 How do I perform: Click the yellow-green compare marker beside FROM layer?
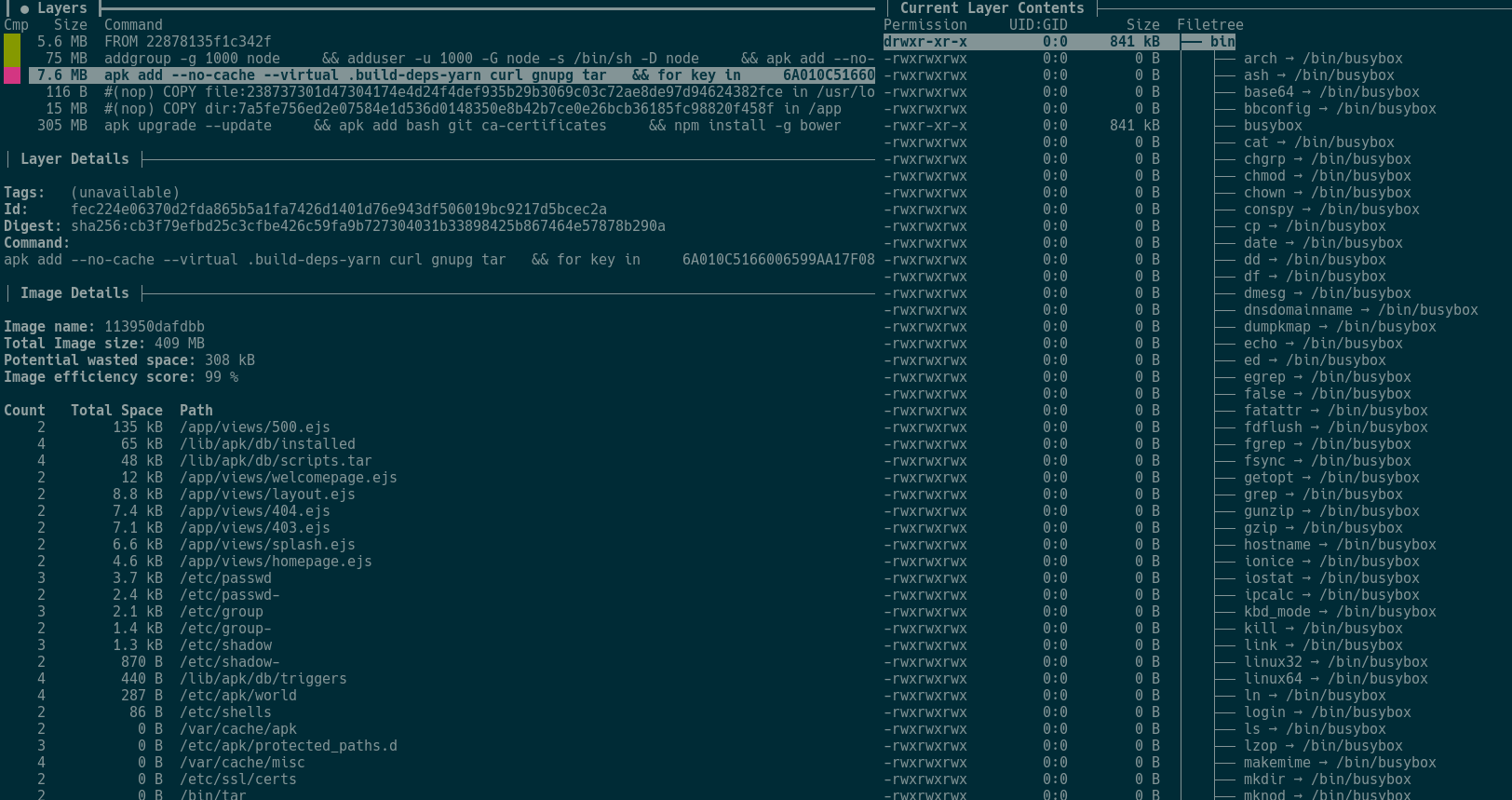[12, 43]
